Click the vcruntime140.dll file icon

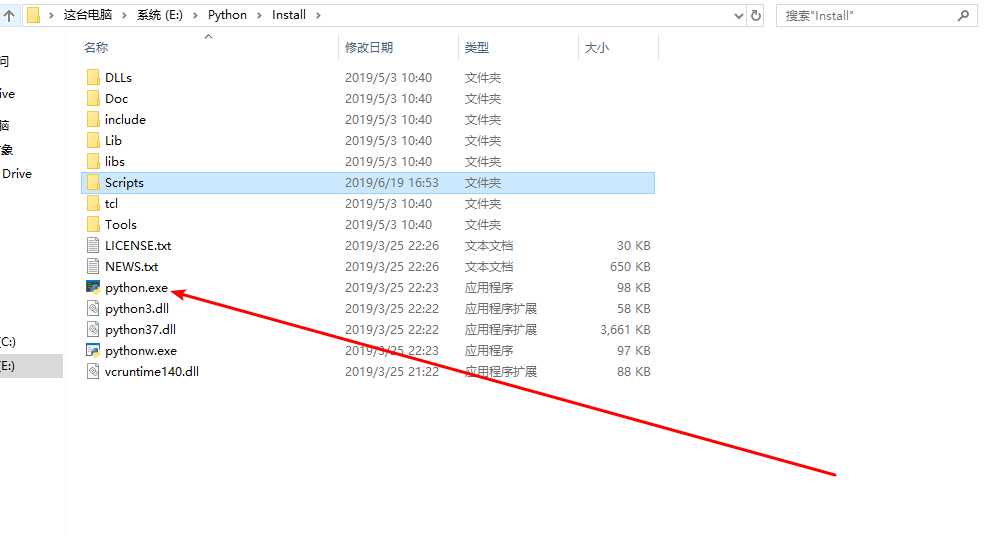(93, 371)
